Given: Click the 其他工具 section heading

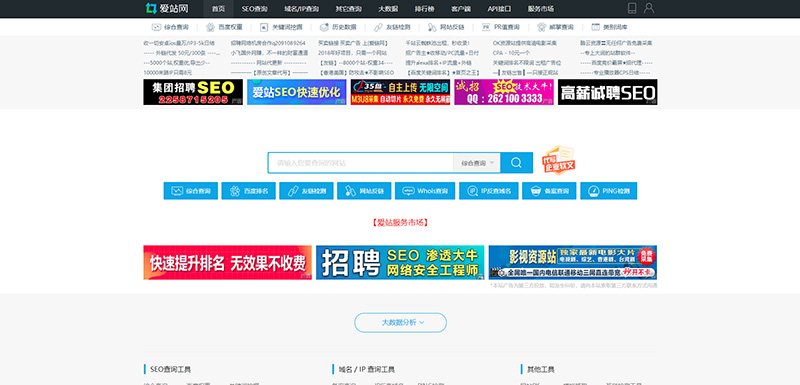Looking at the screenshot, I should point(541,369).
